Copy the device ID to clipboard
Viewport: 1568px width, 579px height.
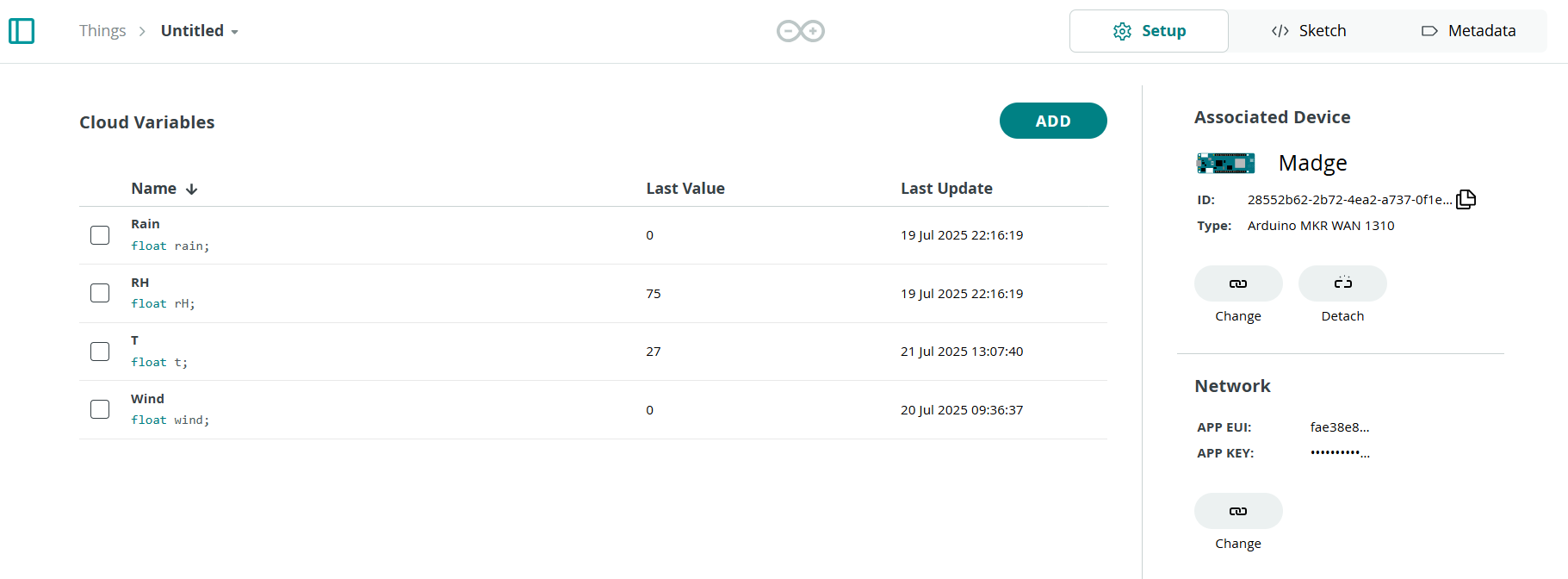coord(1466,199)
